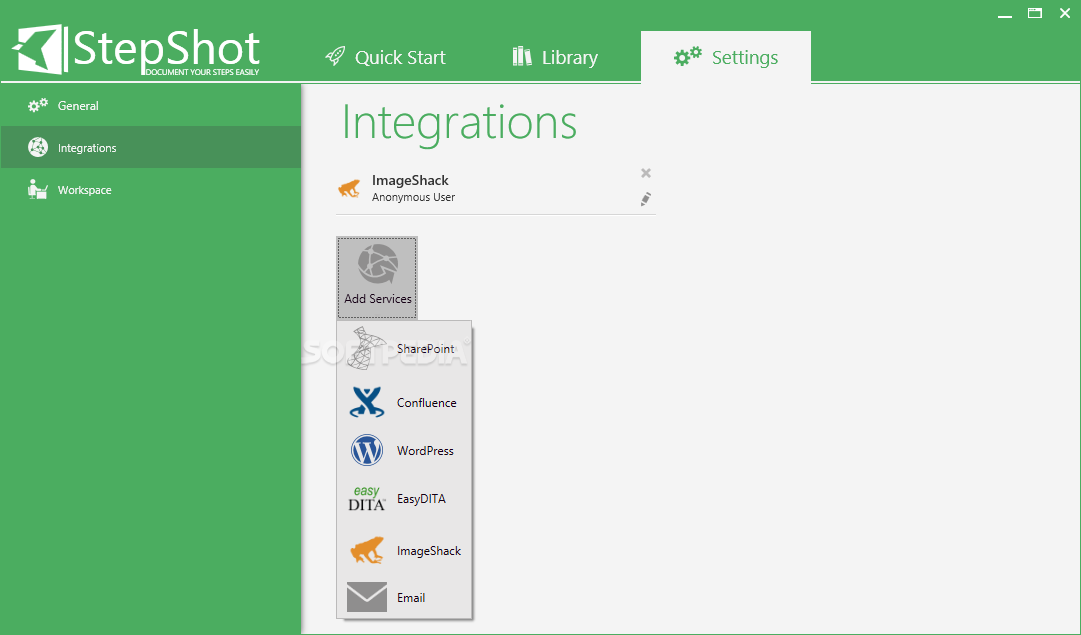The image size is (1081, 635).
Task: Click the WordPress W logo icon
Action: pyautogui.click(x=367, y=451)
